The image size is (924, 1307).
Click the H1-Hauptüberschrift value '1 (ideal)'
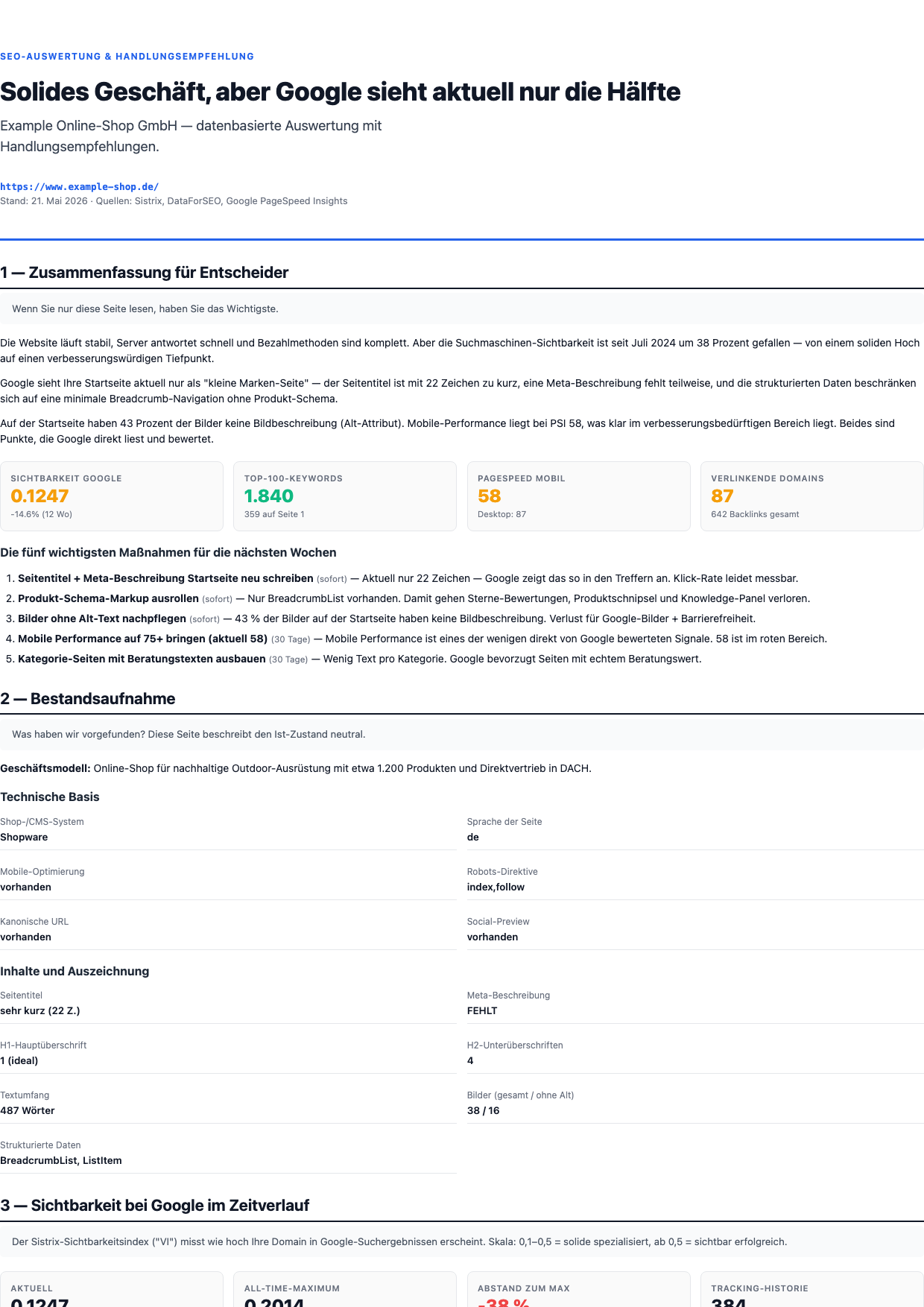19,1061
